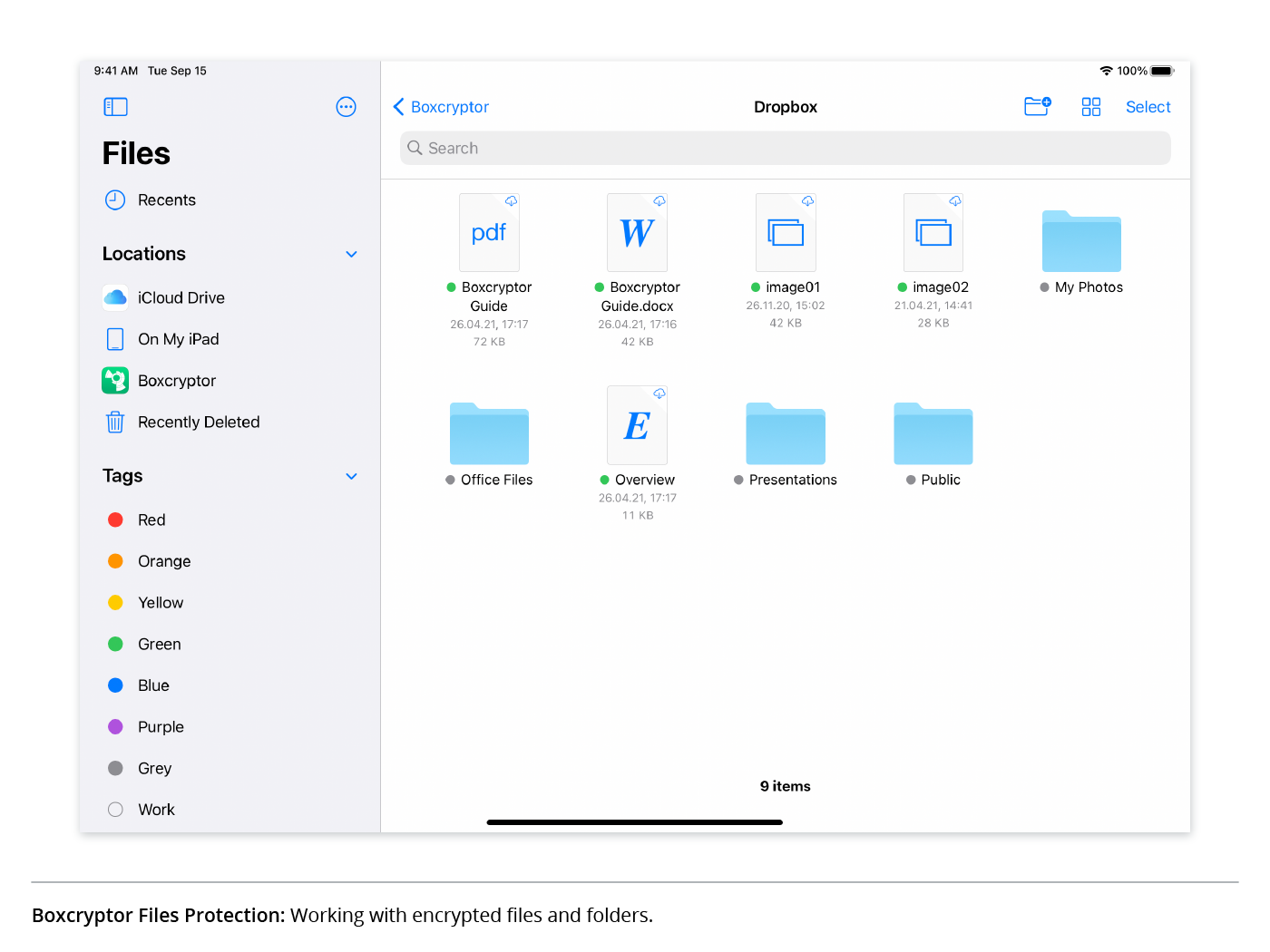This screenshot has width=1270, height=952.
Task: Click the iCloud Drive cloud icon
Action: coord(115,297)
